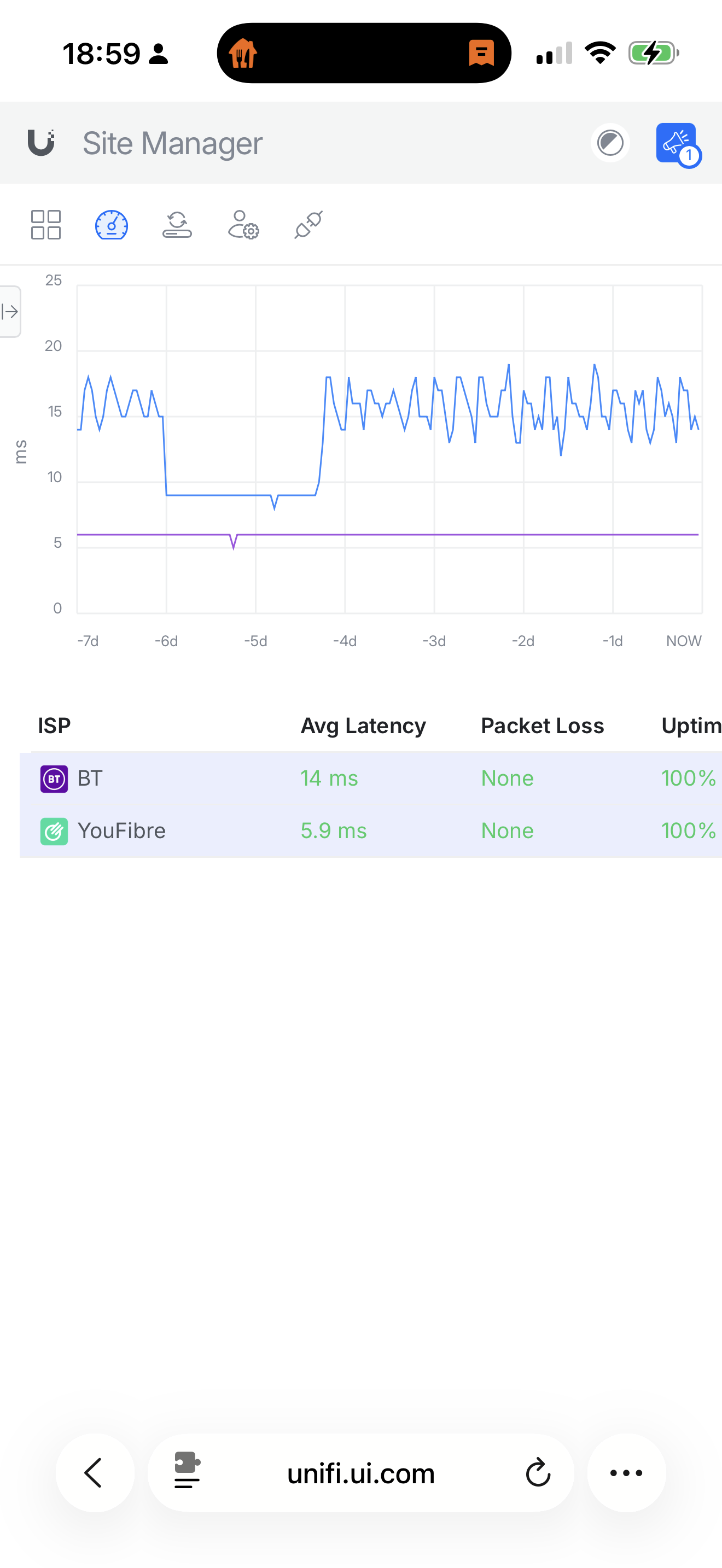
Task: Click the BT logo icon
Action: [x=54, y=779]
